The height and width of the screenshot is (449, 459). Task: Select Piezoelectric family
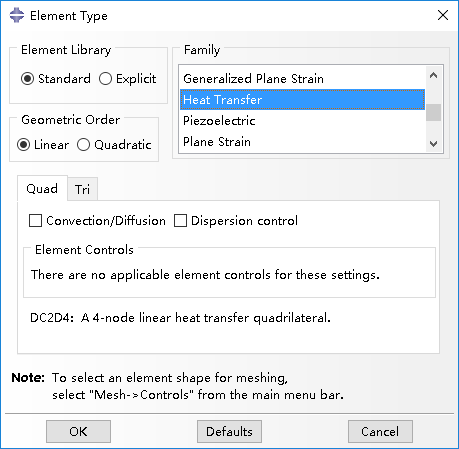click(302, 121)
